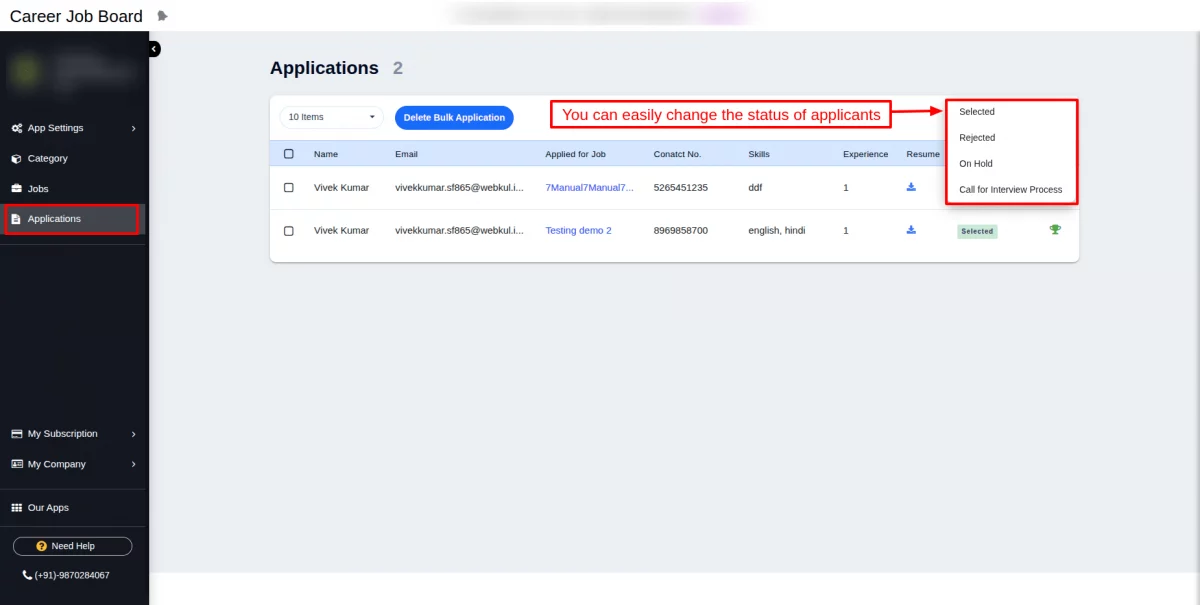The height and width of the screenshot is (605, 1200).
Task: Click the Experience column header
Action: 865,154
